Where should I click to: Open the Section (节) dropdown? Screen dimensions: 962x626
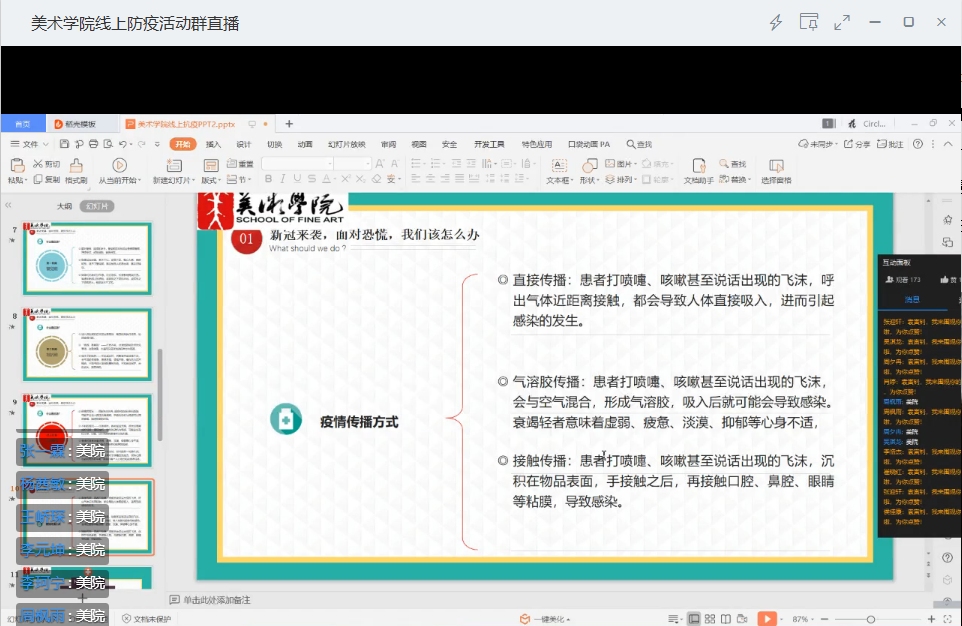(x=237, y=179)
